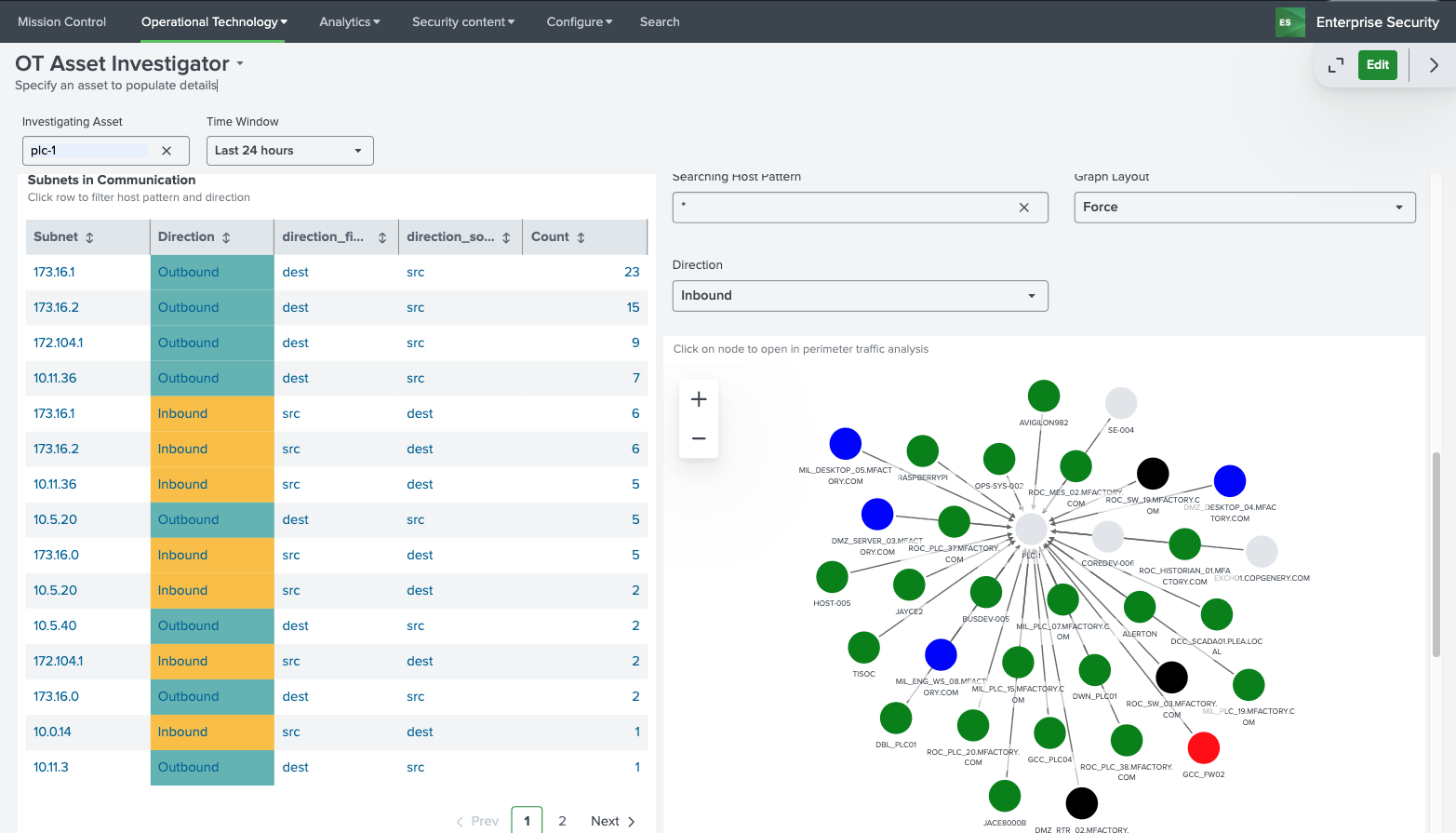Open the Time Window dropdown
The height and width of the screenshot is (833, 1456).
[x=289, y=151]
